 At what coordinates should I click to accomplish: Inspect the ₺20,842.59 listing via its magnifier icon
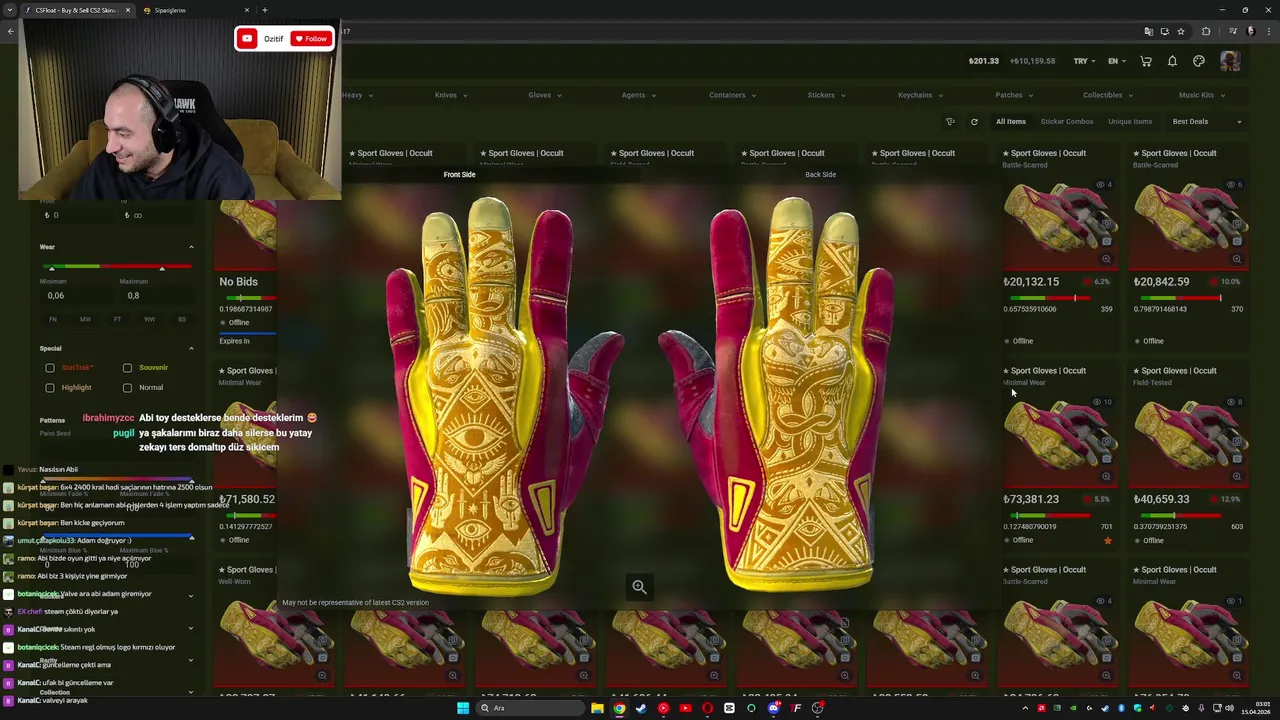(1236, 259)
